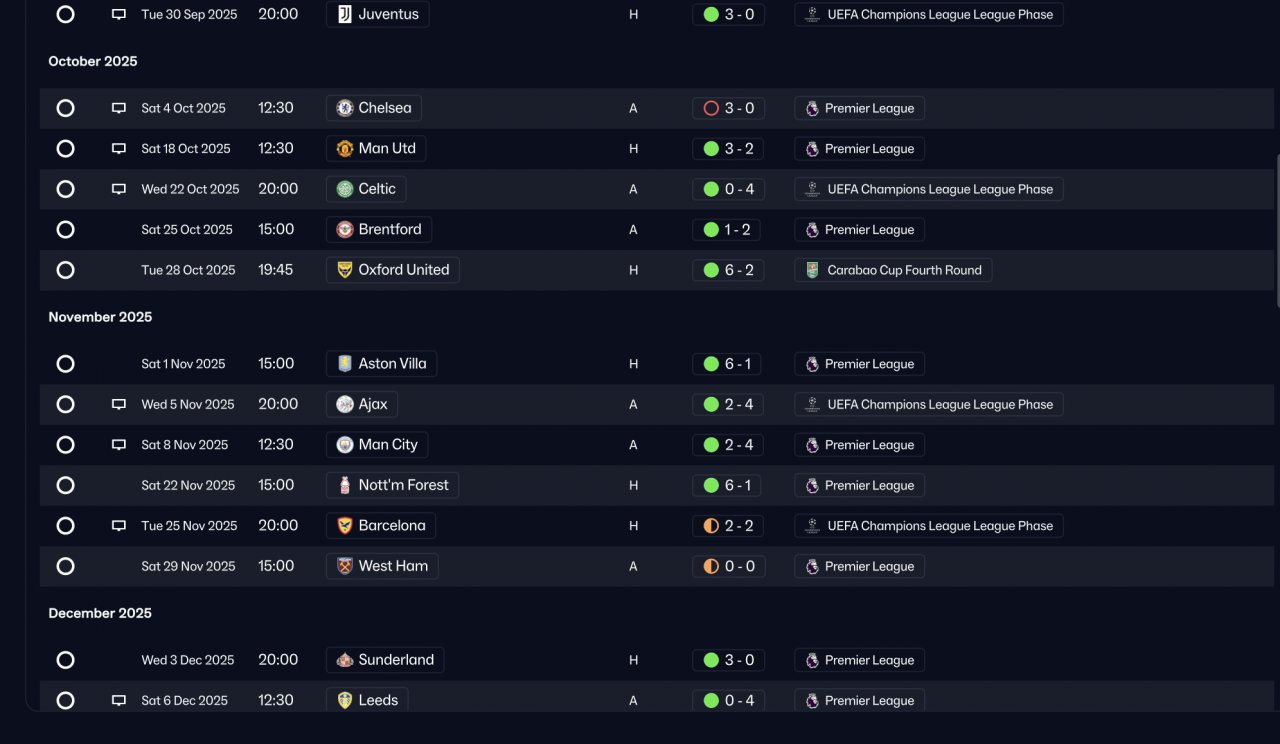The height and width of the screenshot is (744, 1280).
Task: Select the radio circle for Leeds fixture
Action: (65, 701)
